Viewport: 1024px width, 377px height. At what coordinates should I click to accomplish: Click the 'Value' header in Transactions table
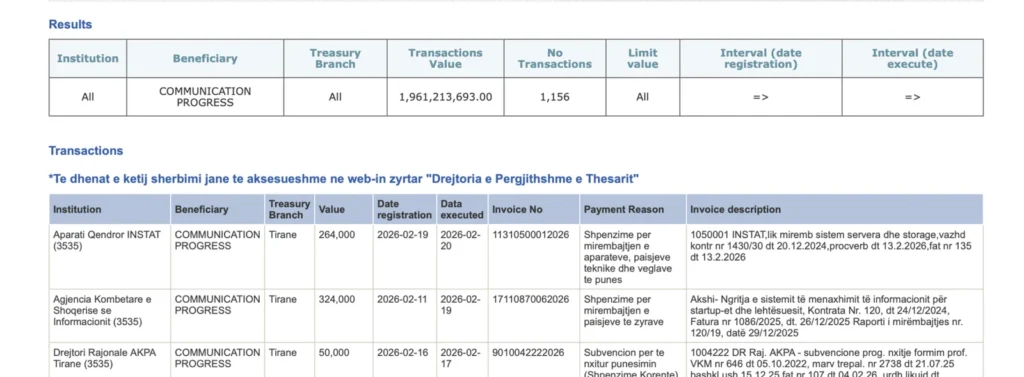point(331,209)
